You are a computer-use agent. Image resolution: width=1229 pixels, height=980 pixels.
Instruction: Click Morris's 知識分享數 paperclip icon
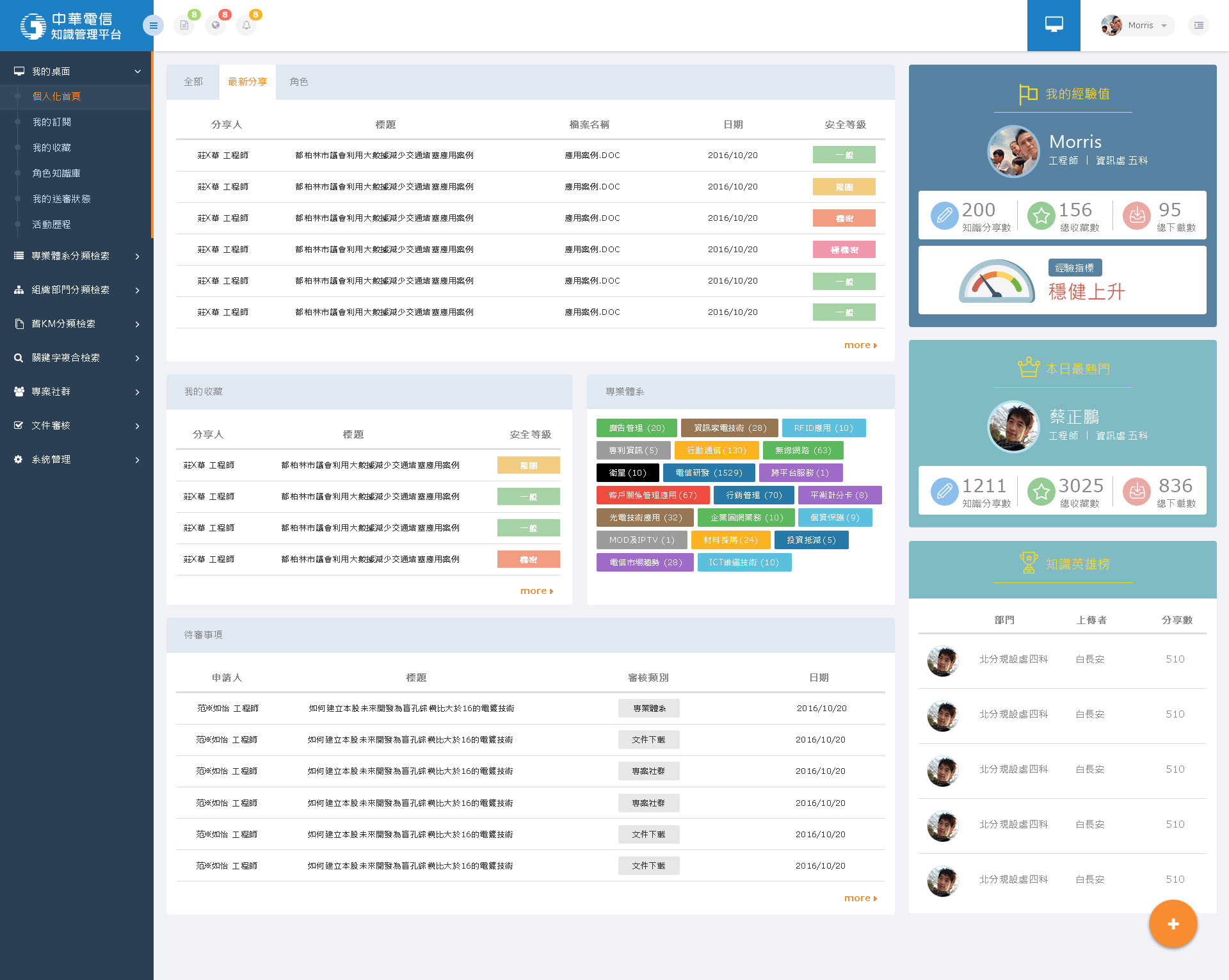[x=944, y=216]
